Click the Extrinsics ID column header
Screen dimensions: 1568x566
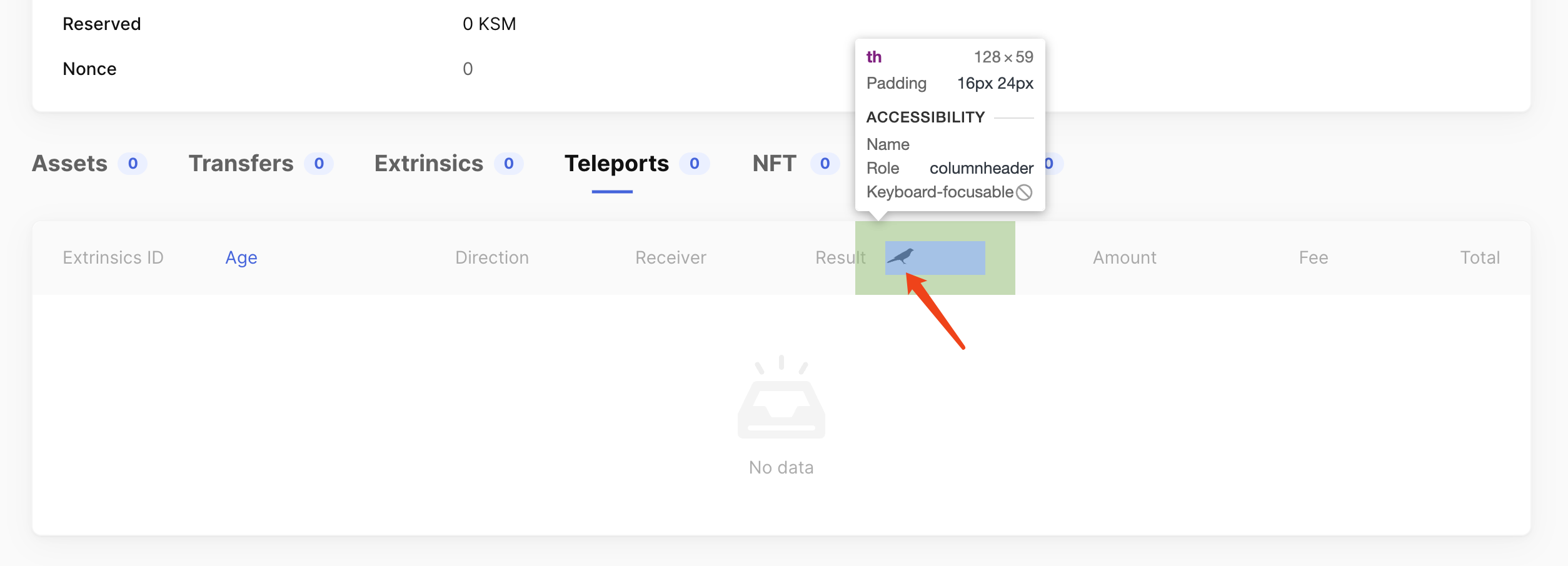(113, 257)
